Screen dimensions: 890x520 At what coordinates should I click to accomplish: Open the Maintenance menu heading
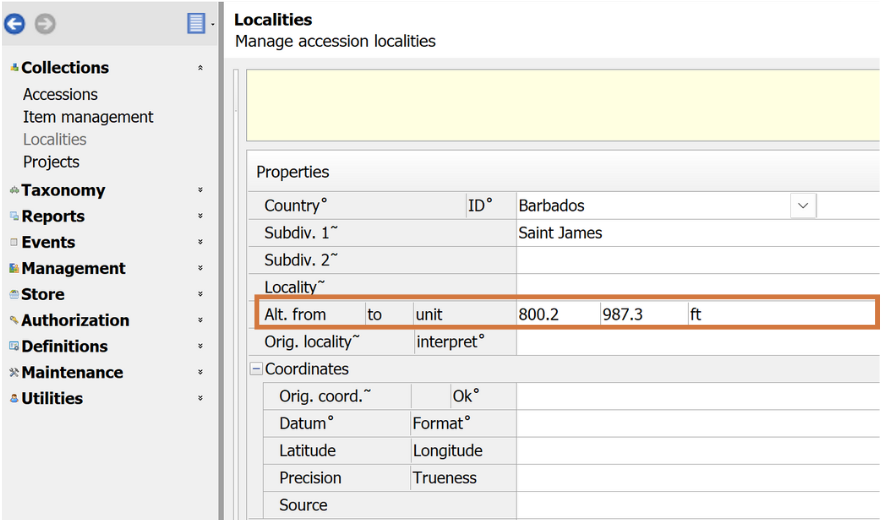pyautogui.click(x=72, y=372)
